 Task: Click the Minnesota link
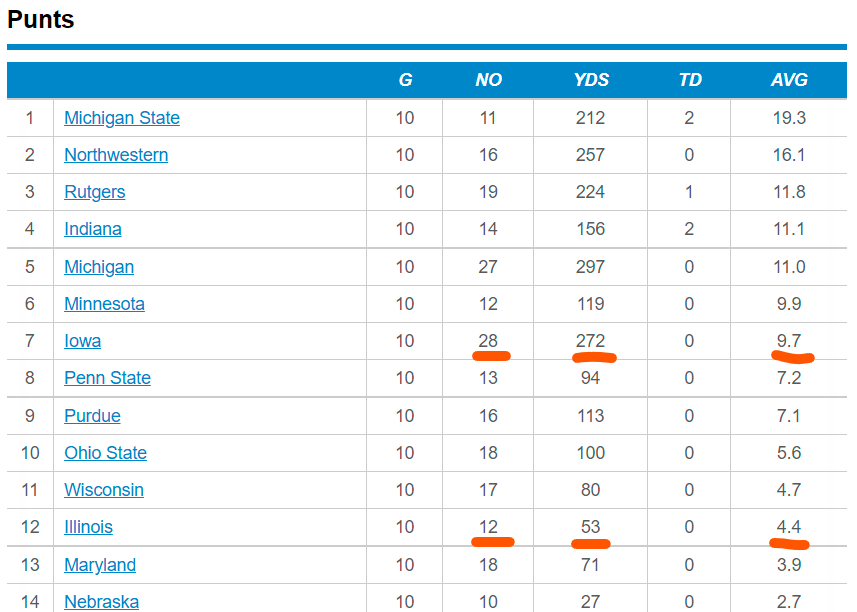[x=104, y=304]
